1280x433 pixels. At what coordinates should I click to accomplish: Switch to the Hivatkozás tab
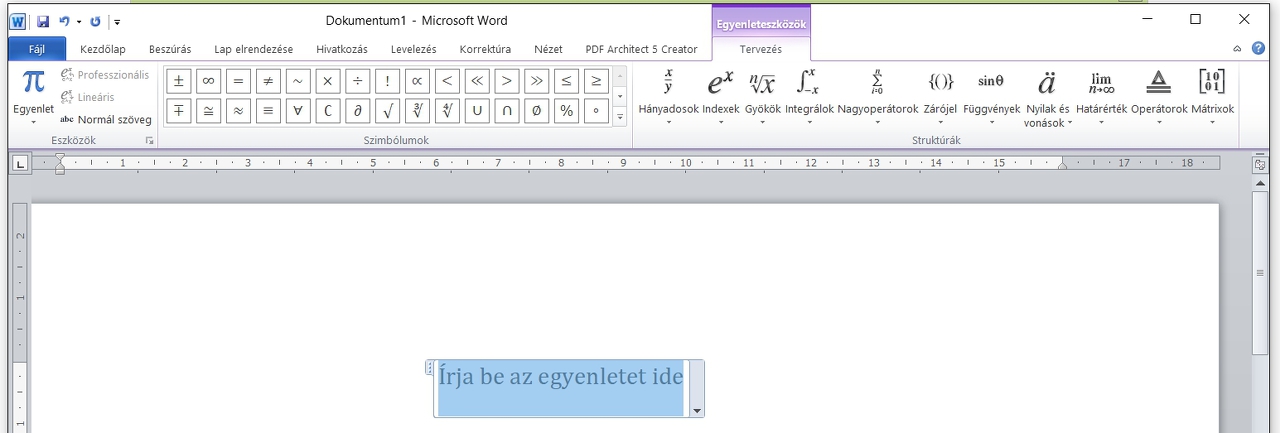342,49
